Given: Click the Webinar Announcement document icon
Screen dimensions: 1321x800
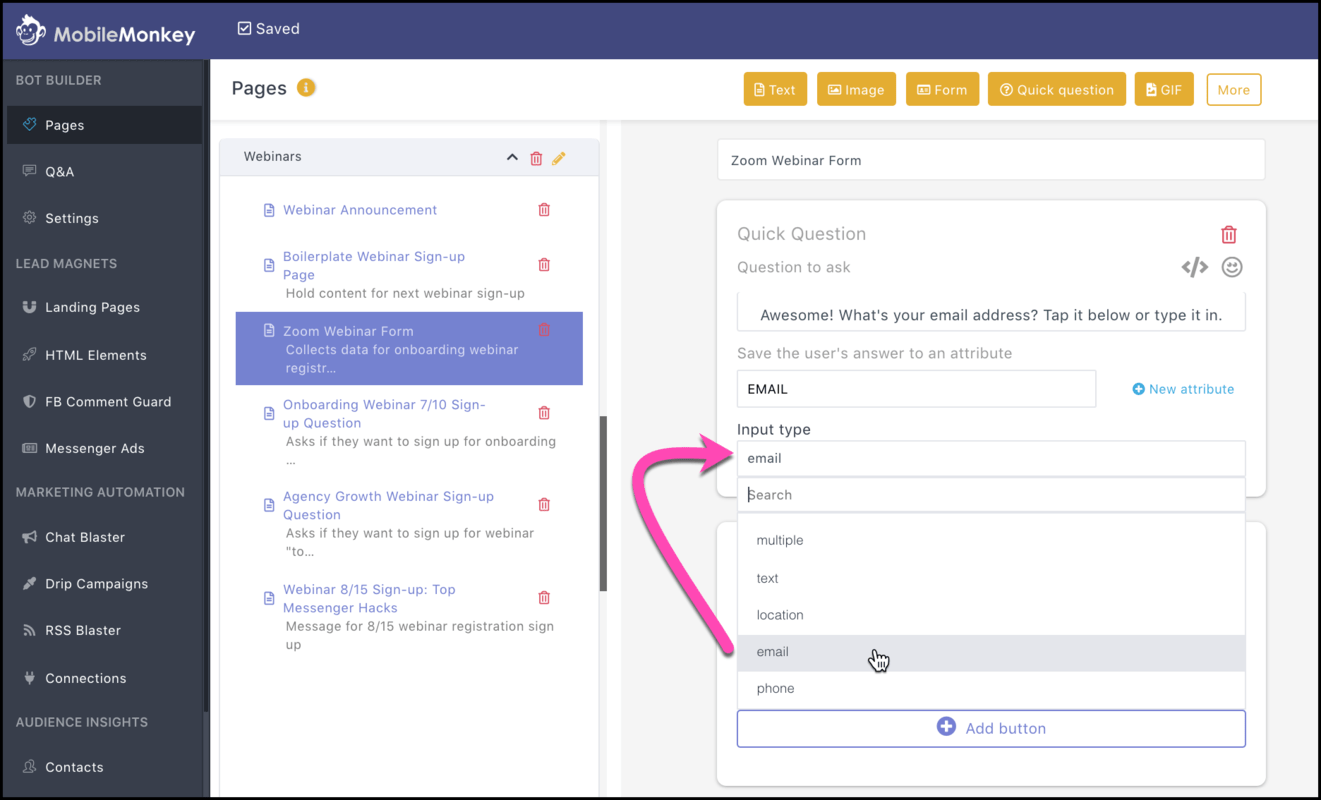Looking at the screenshot, I should click(269, 210).
